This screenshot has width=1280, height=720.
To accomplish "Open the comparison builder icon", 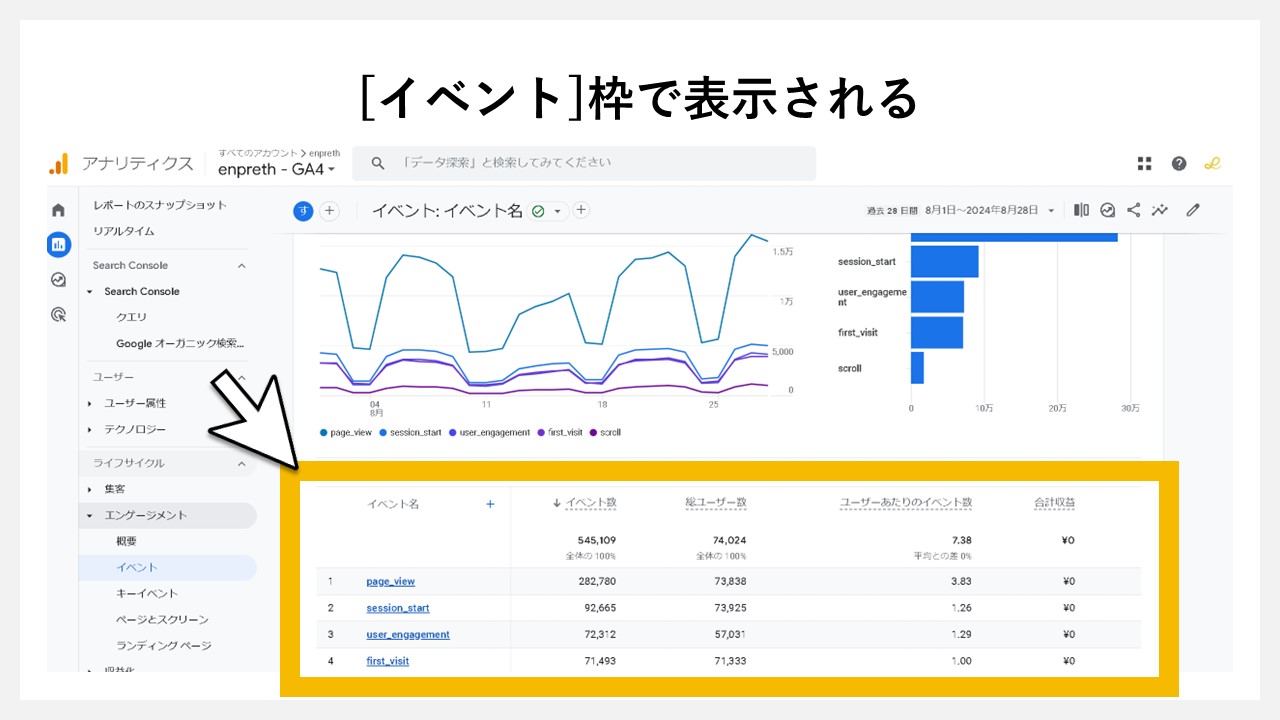I will (1082, 210).
